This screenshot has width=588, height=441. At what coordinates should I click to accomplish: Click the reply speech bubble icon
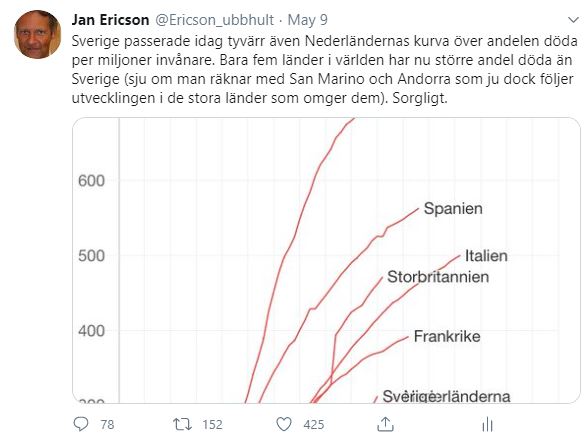(81, 424)
